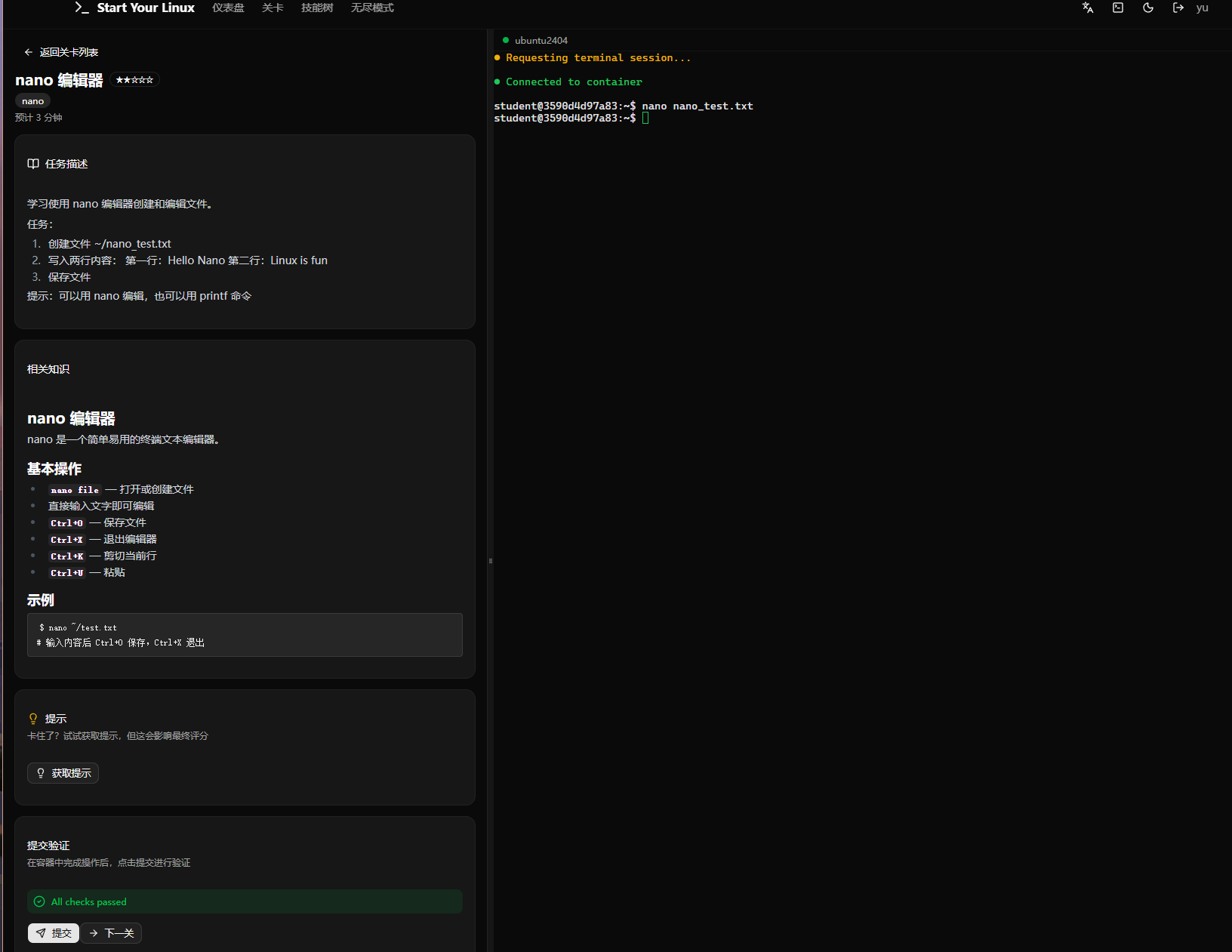Click the 基本操作 heading
Viewport: 1232px width, 952px height.
click(x=54, y=469)
